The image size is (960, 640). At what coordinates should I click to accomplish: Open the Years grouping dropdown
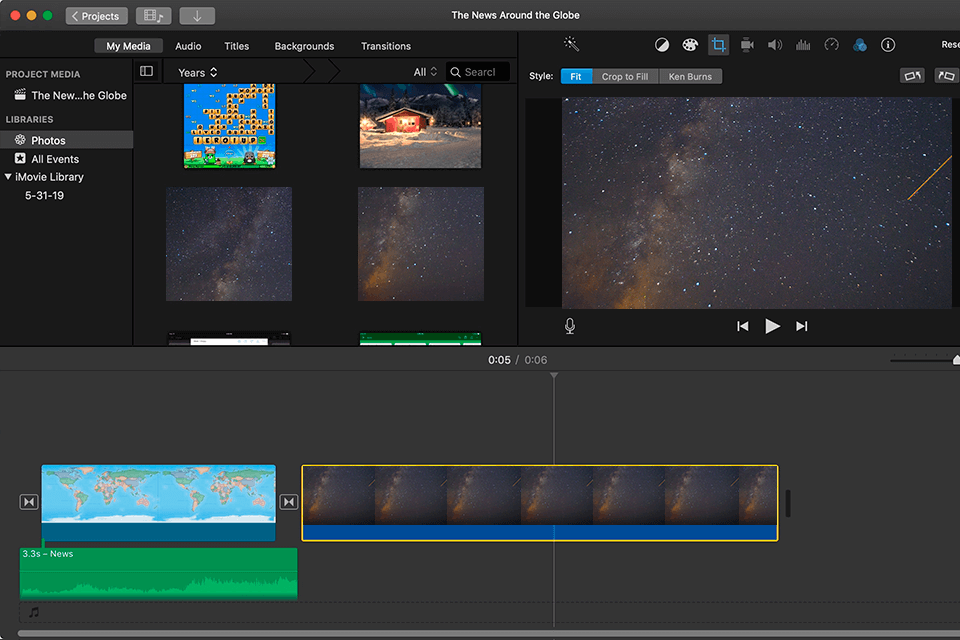pos(197,72)
